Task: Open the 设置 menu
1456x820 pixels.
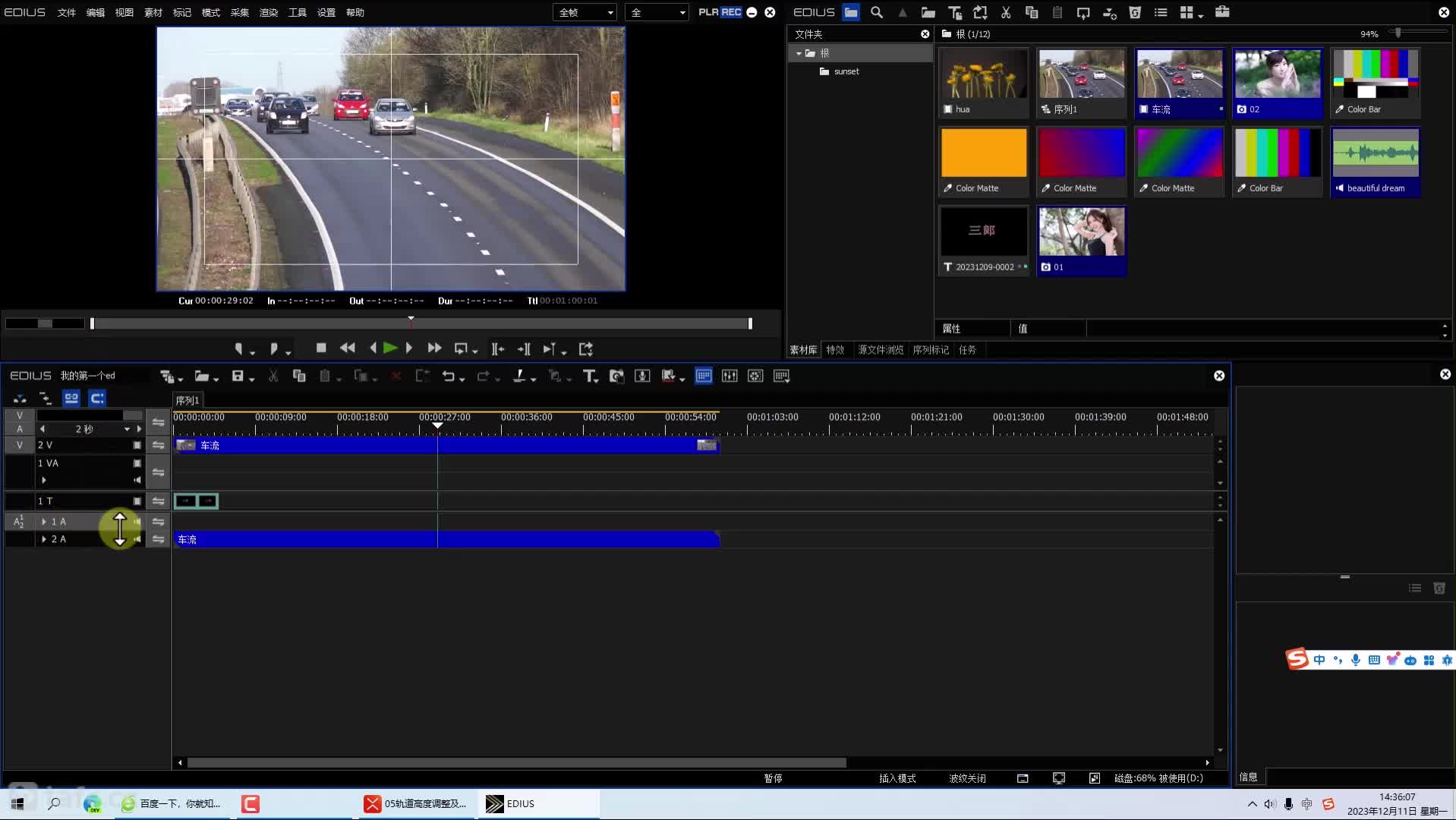Action: [x=326, y=12]
